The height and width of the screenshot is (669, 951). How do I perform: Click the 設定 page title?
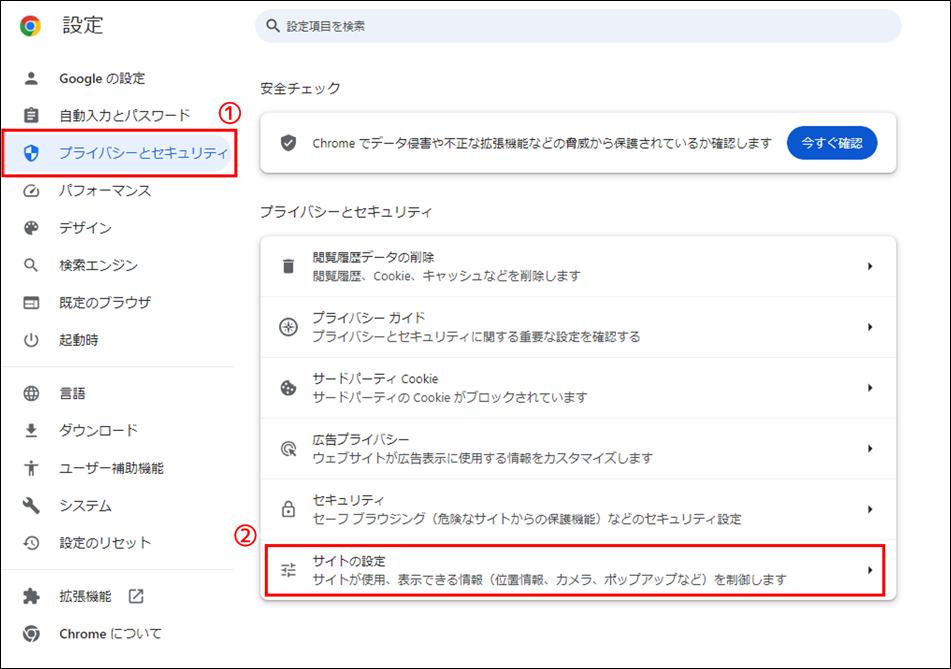(x=83, y=25)
